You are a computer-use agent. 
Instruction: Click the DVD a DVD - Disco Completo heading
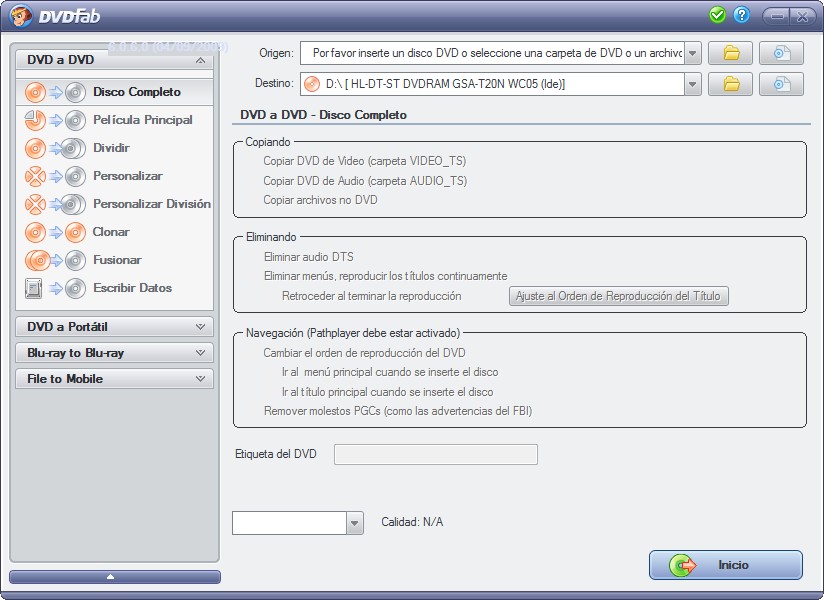323,115
